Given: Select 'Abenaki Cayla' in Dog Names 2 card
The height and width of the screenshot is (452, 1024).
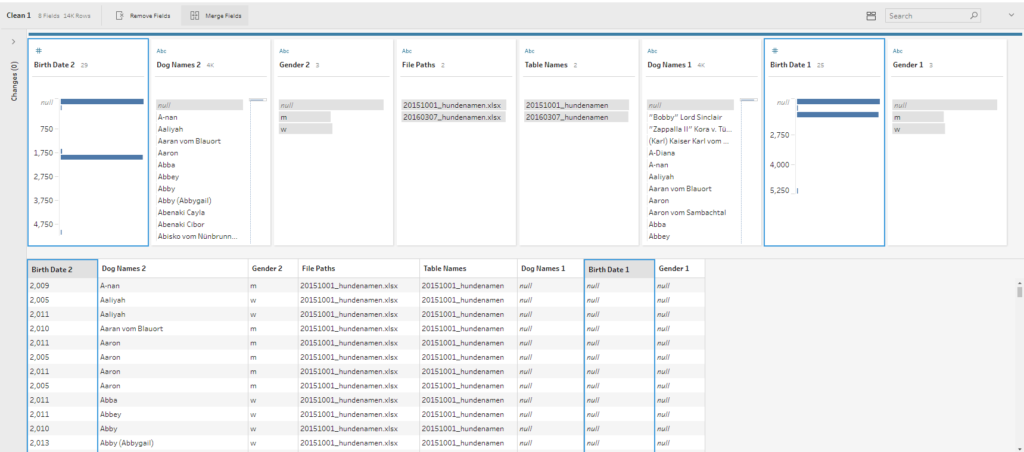Looking at the screenshot, I should tap(180, 212).
